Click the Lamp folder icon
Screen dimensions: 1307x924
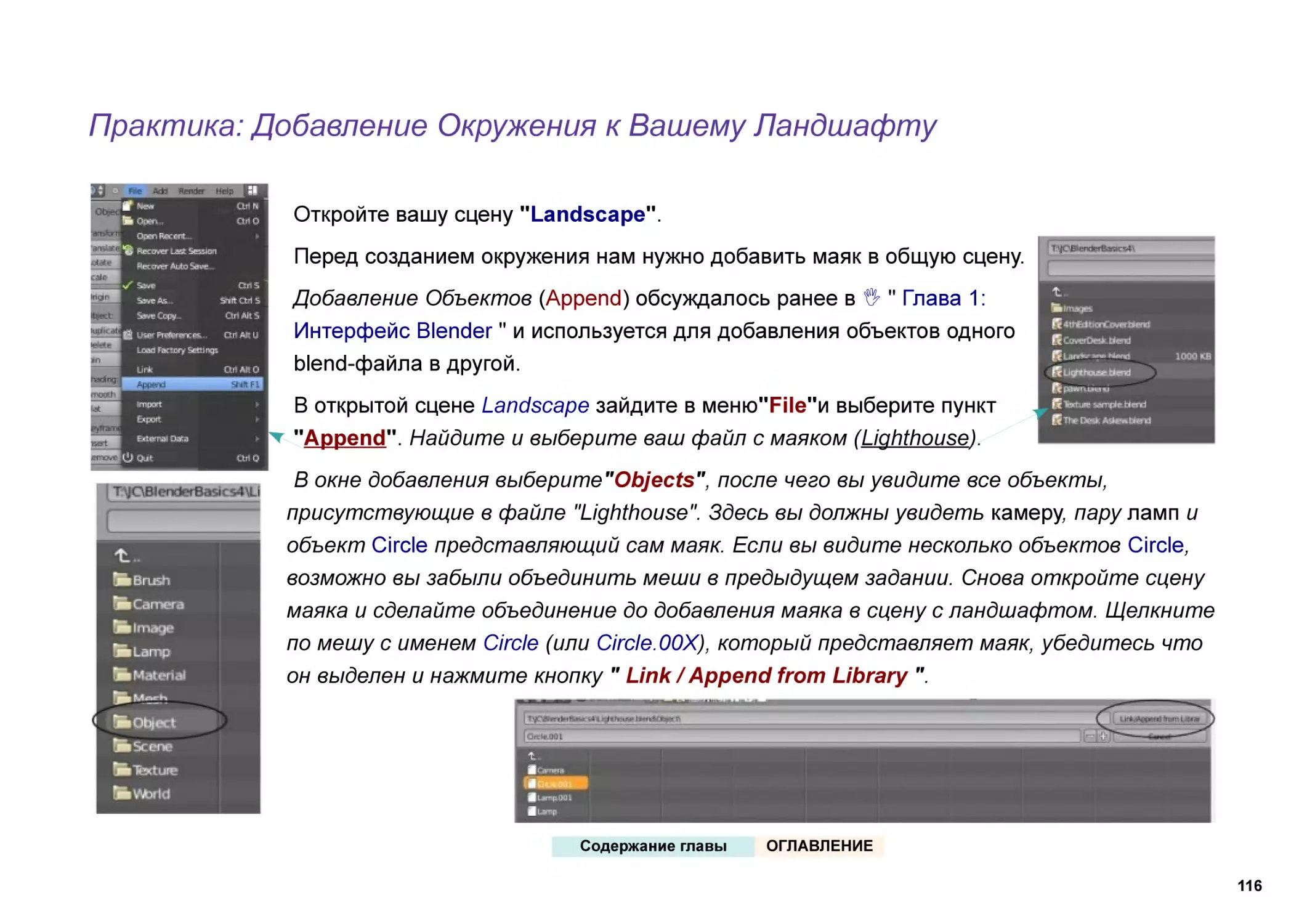122,651
